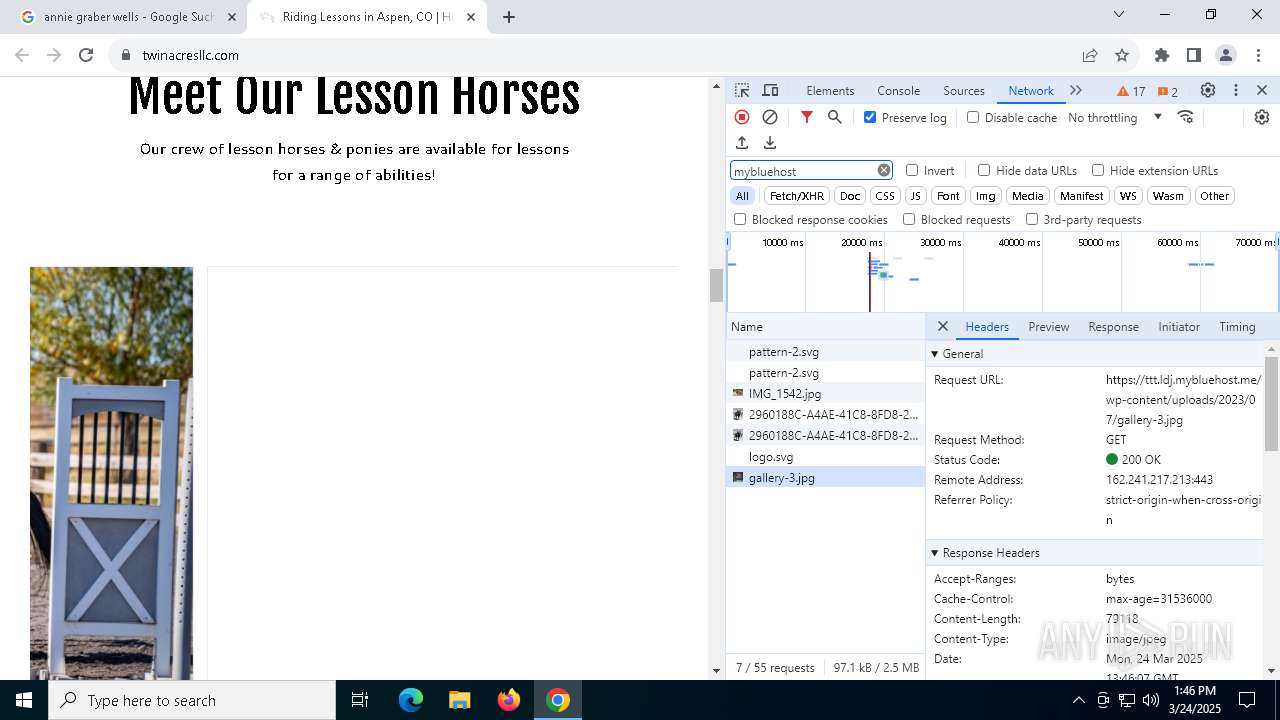Open Chrome profile avatar

(1226, 55)
